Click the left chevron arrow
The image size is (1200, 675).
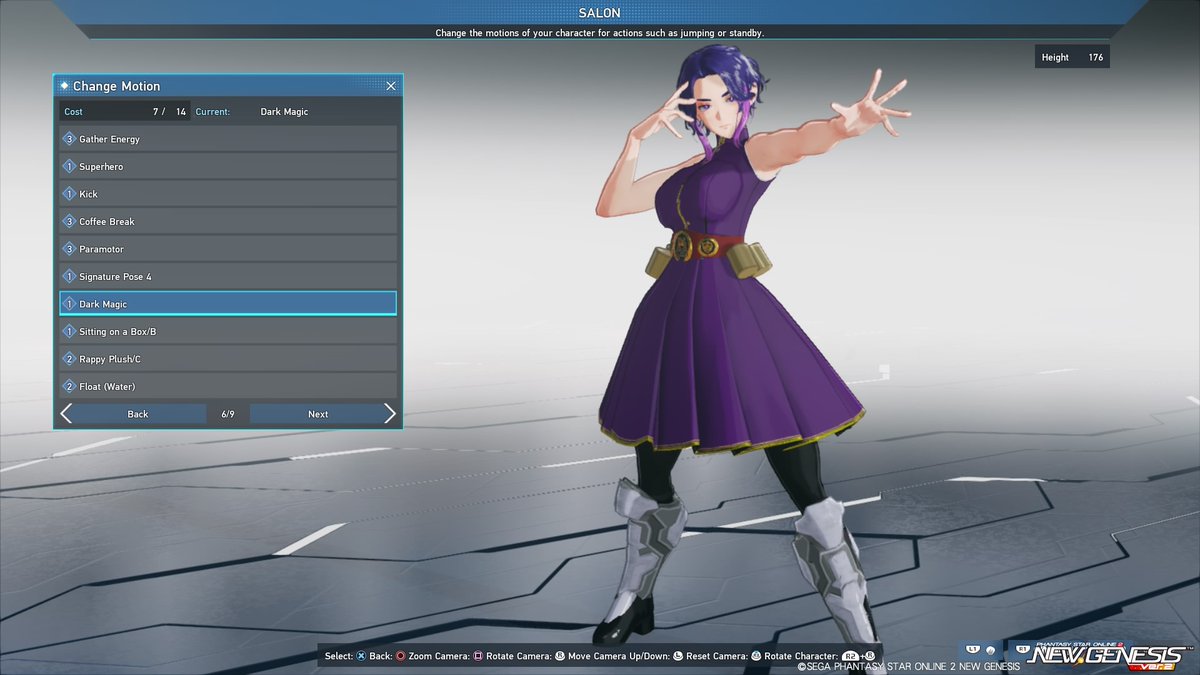(x=66, y=414)
